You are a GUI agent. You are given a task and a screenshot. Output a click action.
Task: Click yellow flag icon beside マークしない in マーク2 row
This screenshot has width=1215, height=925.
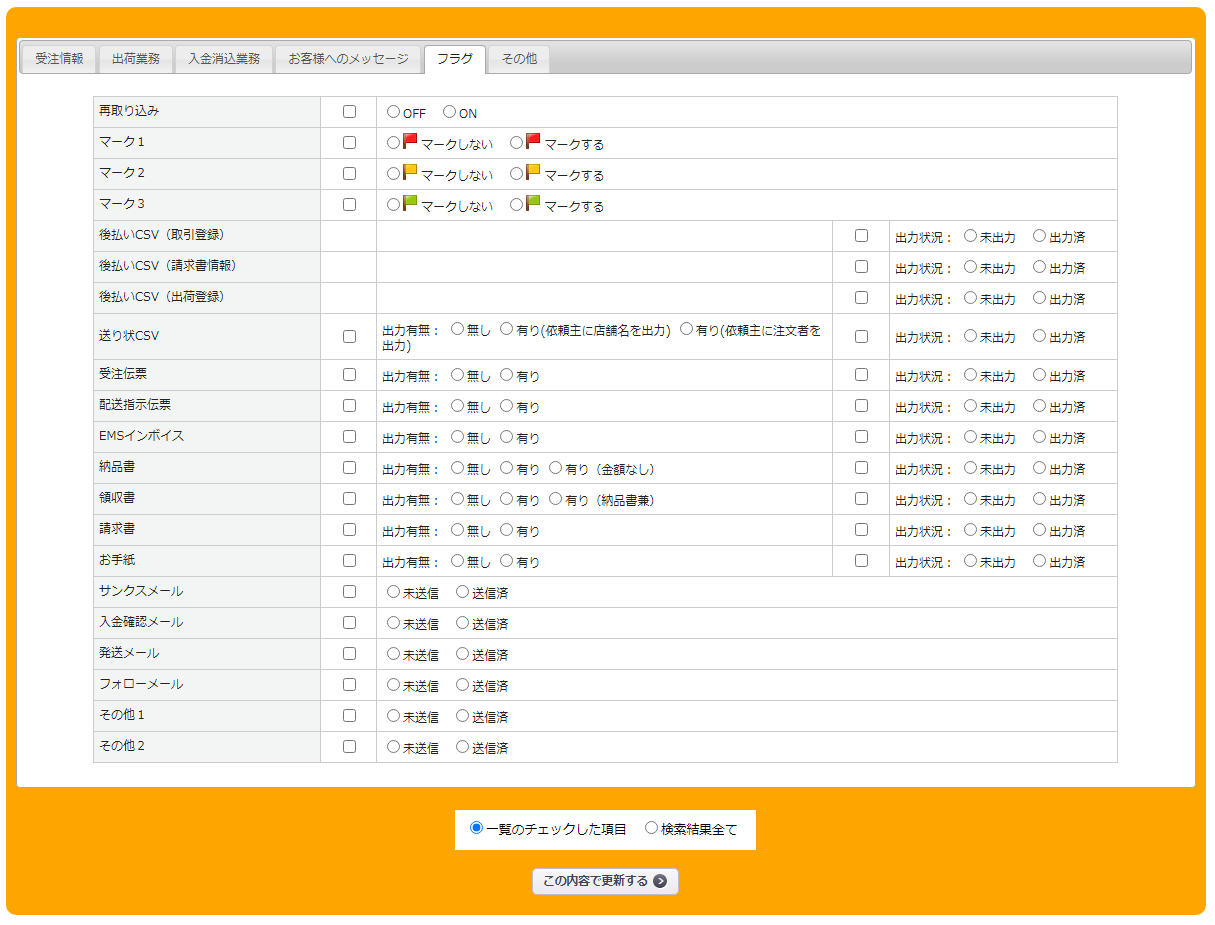point(410,173)
